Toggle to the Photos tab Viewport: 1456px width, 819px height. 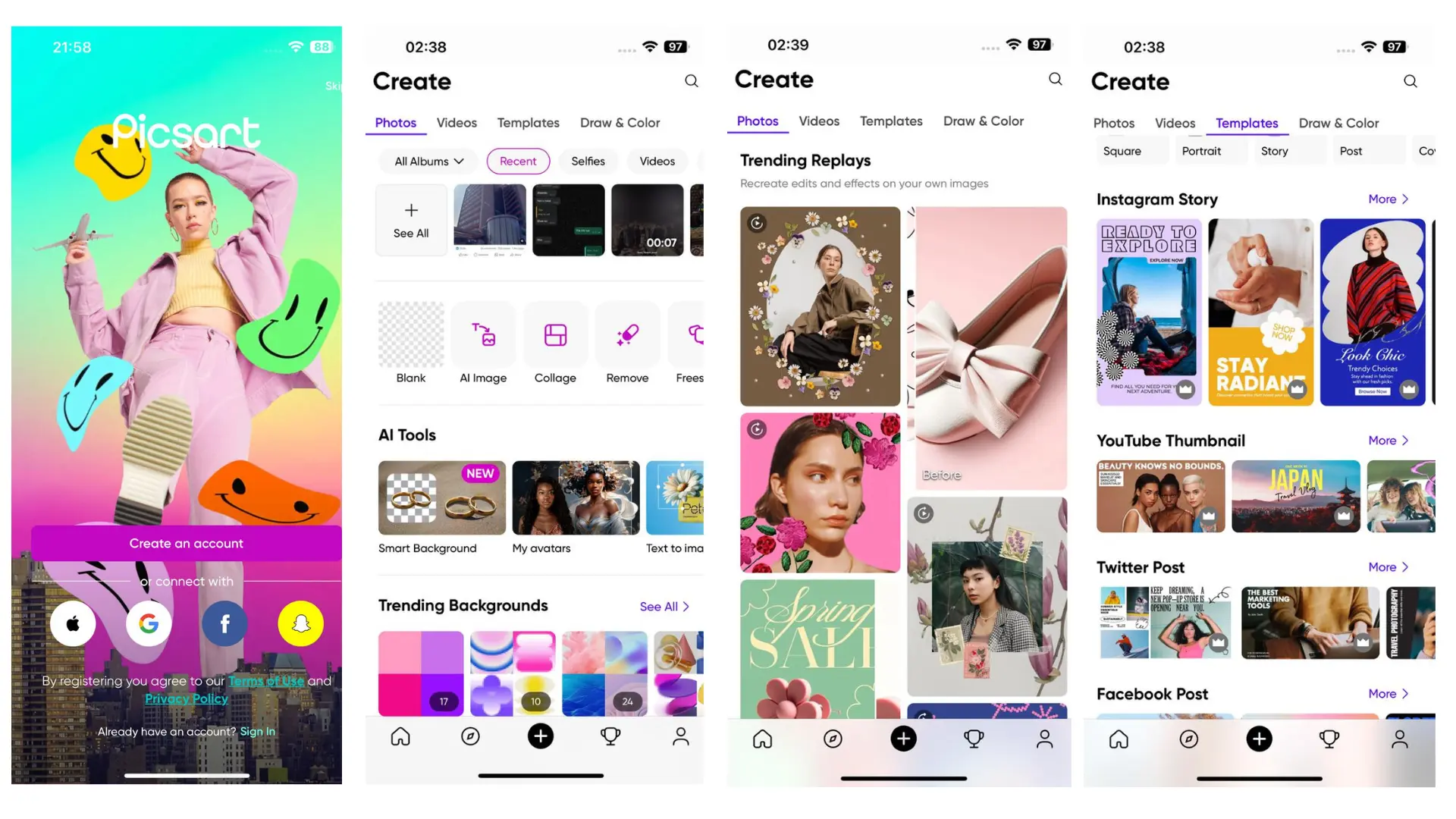(1113, 122)
